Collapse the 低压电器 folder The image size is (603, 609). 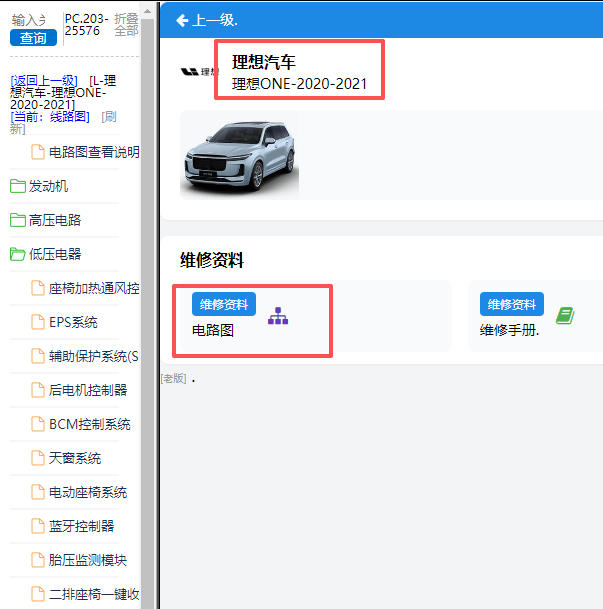[55, 254]
